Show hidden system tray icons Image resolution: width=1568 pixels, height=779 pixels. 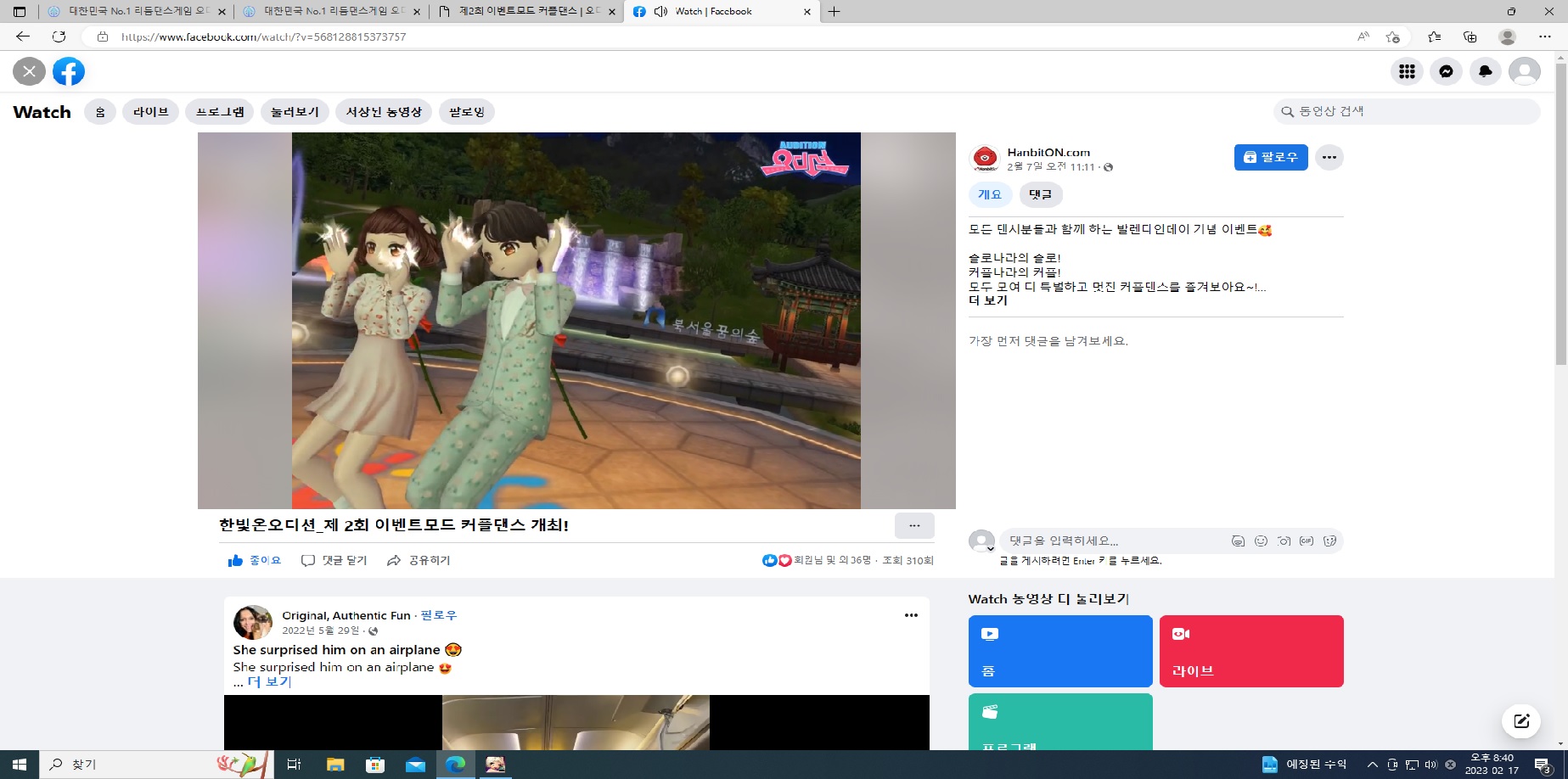click(1372, 765)
